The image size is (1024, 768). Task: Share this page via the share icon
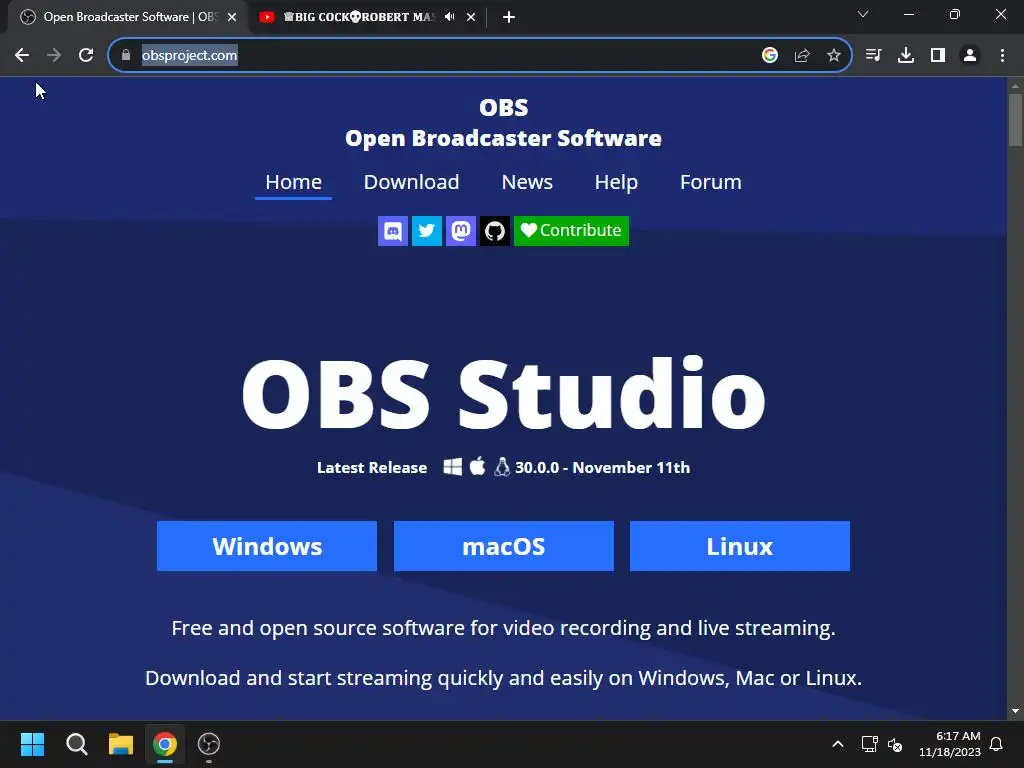pos(802,56)
